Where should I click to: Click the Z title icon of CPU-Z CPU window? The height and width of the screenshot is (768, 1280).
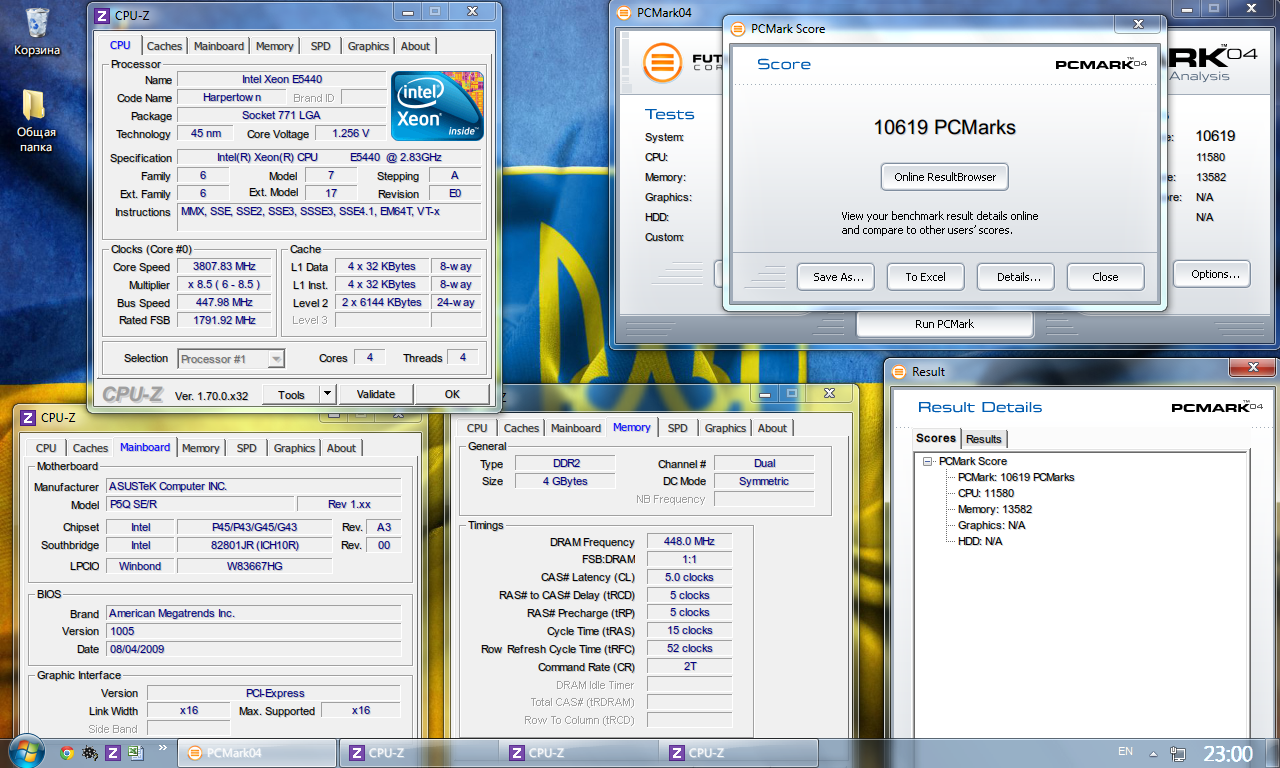tap(101, 16)
